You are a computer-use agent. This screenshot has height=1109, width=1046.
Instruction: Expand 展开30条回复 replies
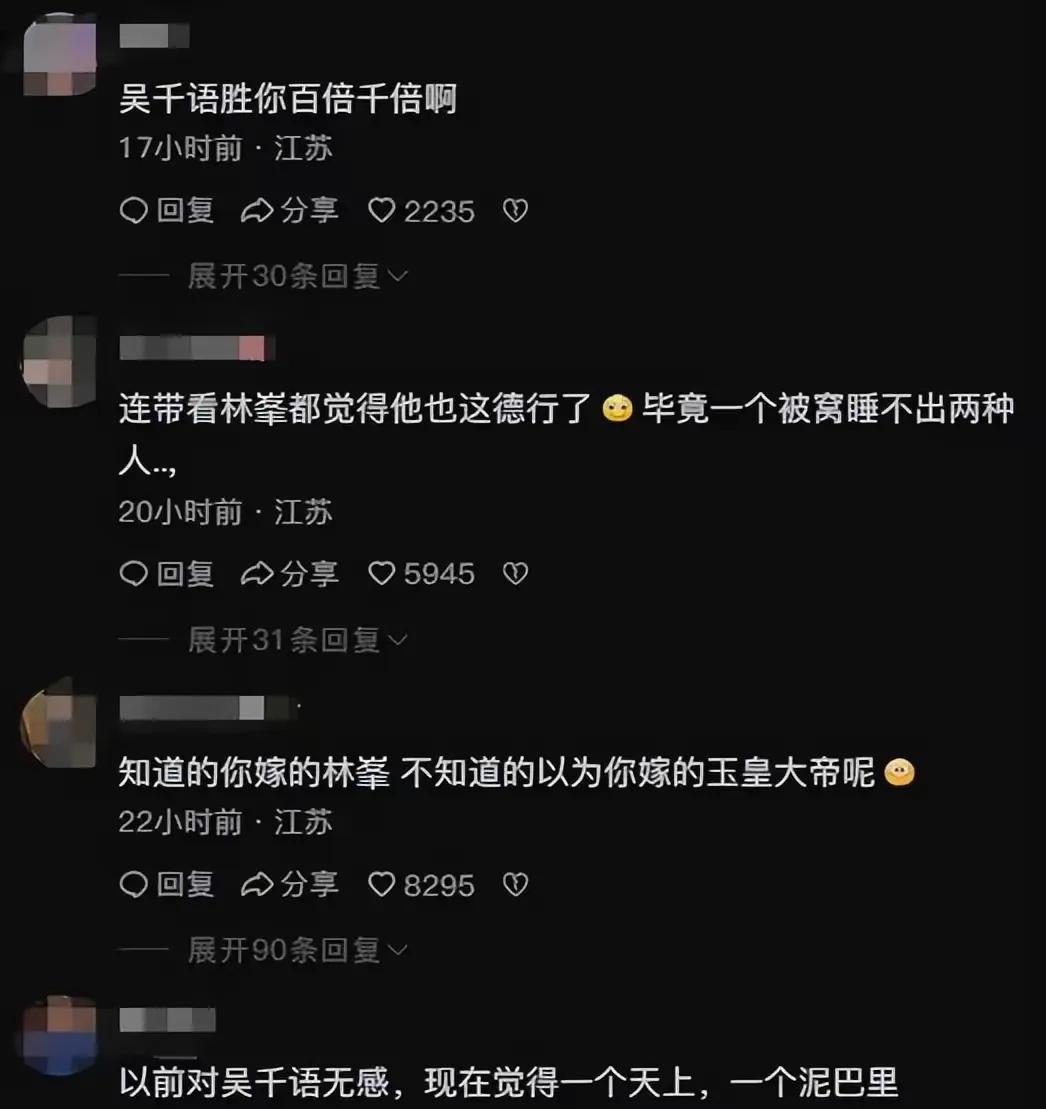[x=298, y=276]
